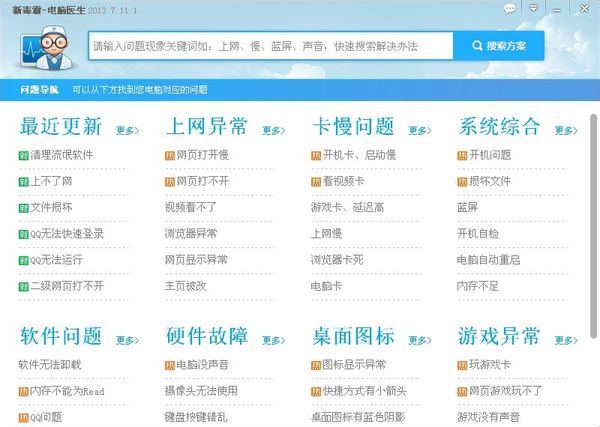Expand 更多 next to 卡慢问题
This screenshot has height=427, width=600.
(x=420, y=130)
